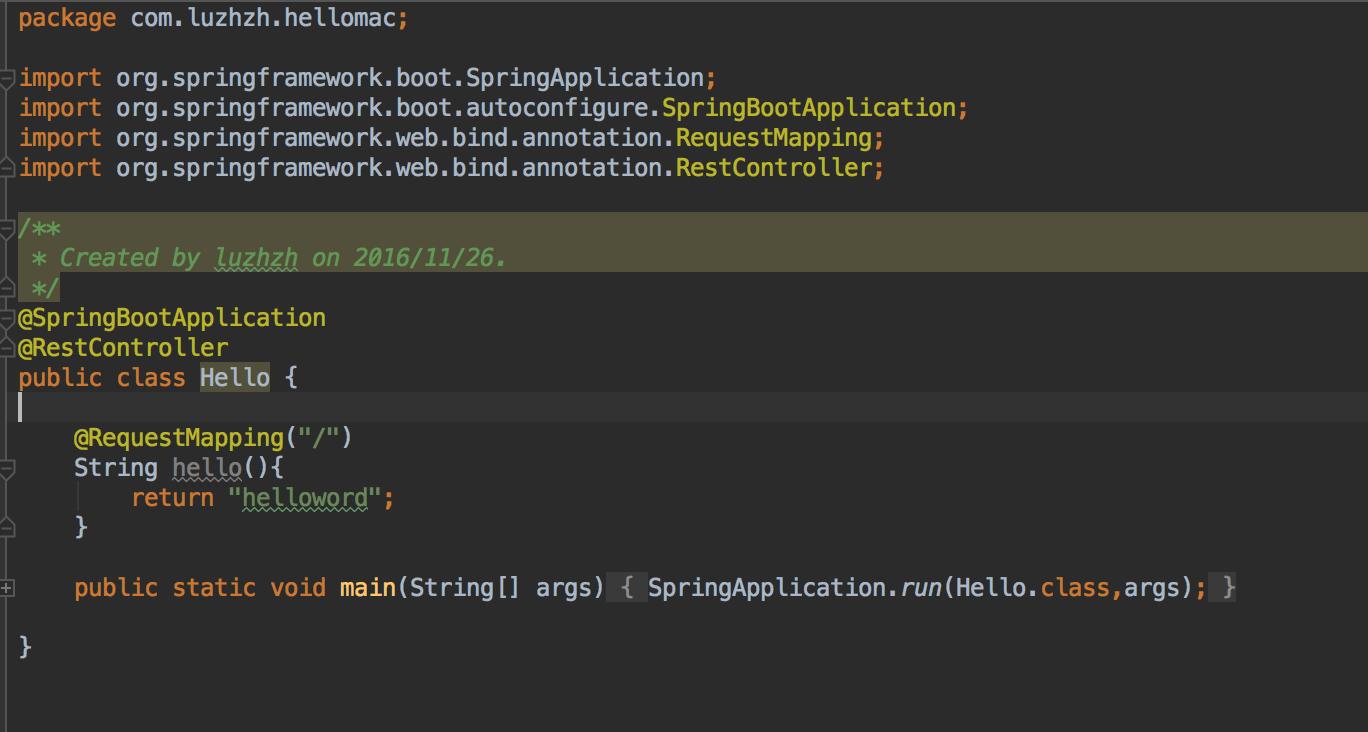Screen dimensions: 1368x732
Task: Click the underlined luzhzh author name in comment
Action: click(256, 258)
